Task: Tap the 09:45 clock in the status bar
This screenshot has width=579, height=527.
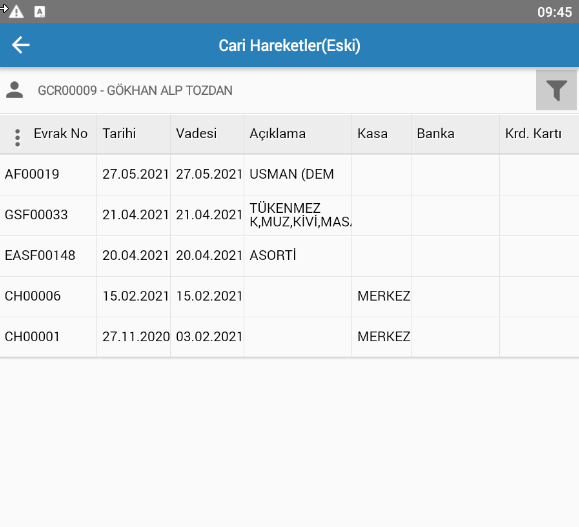Action: 554,12
